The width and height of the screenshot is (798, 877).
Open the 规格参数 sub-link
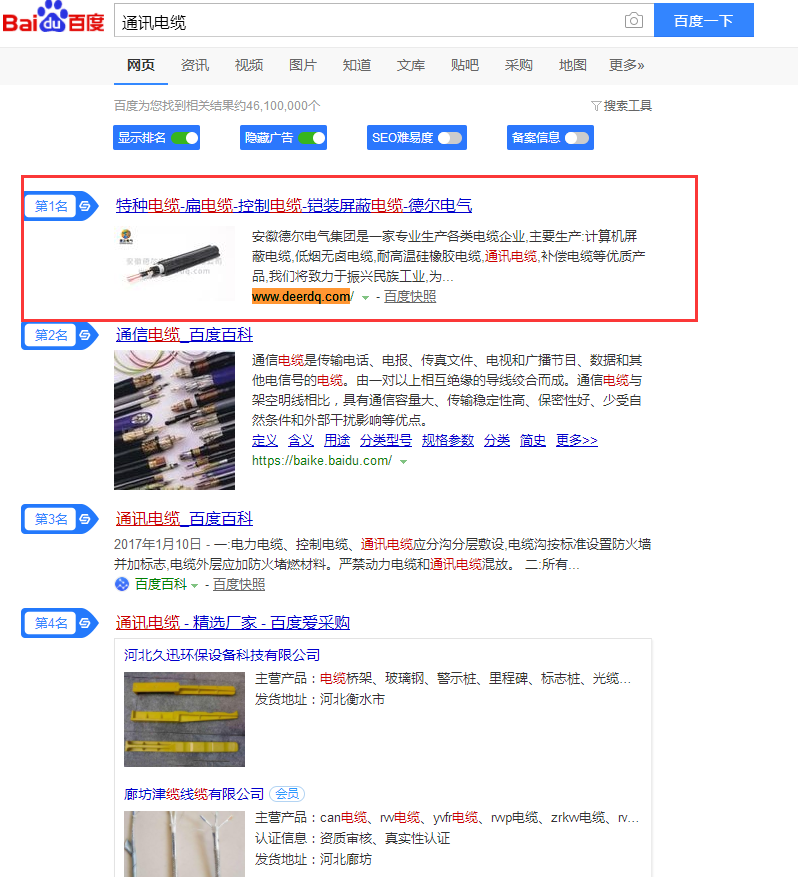(x=447, y=440)
